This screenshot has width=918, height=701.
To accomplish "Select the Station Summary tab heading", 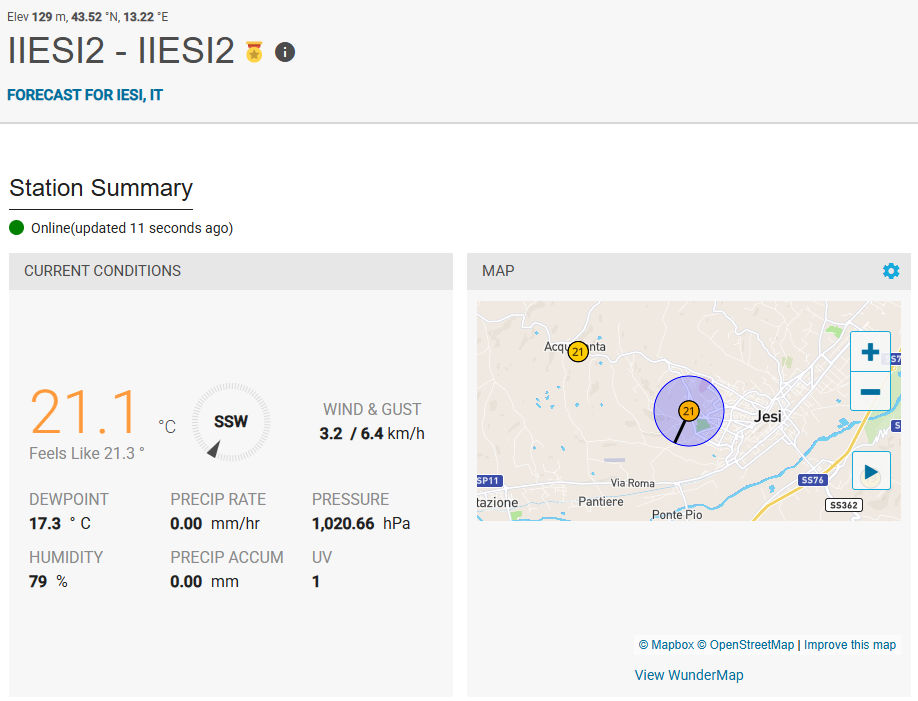I will tap(101, 189).
